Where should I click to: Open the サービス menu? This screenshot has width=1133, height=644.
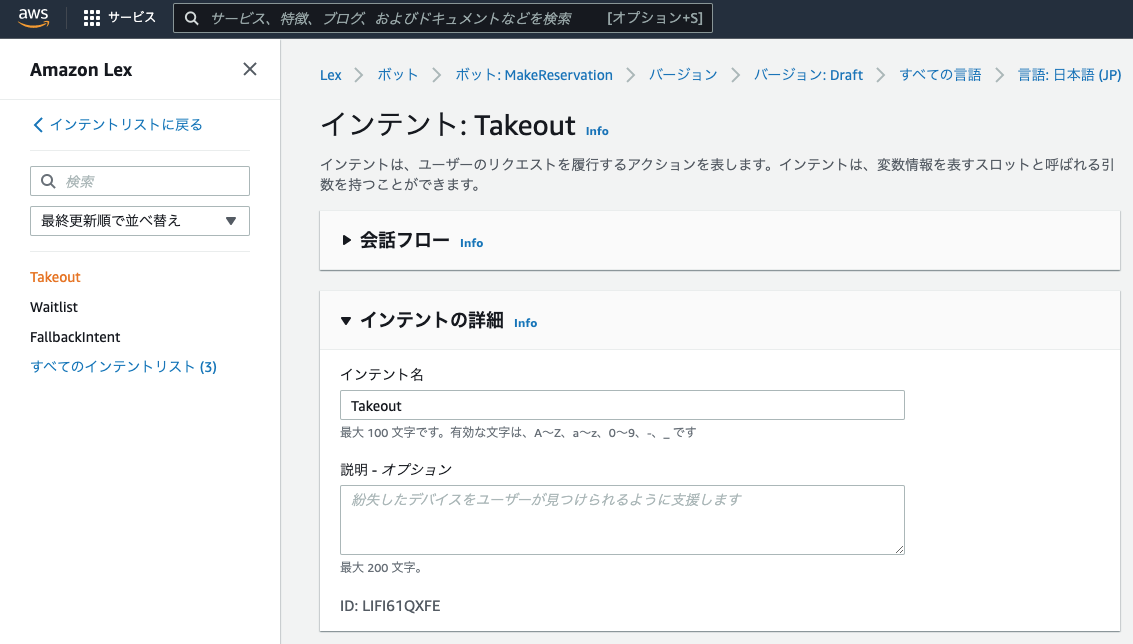[x=132, y=17]
